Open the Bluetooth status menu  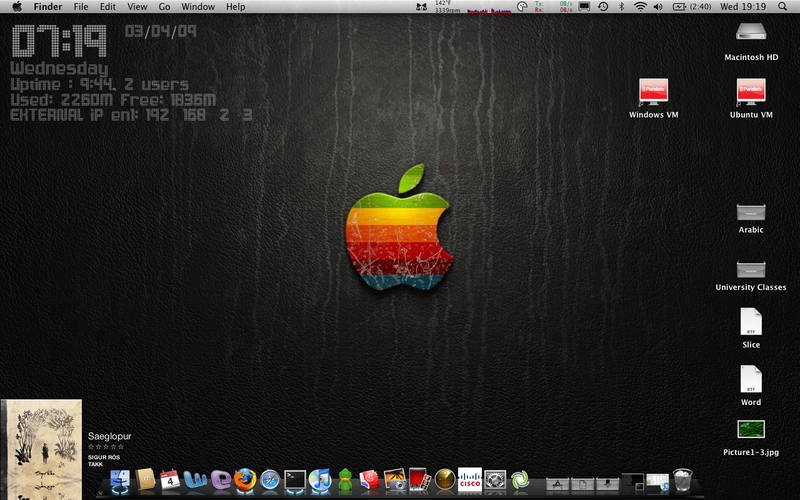pos(621,7)
